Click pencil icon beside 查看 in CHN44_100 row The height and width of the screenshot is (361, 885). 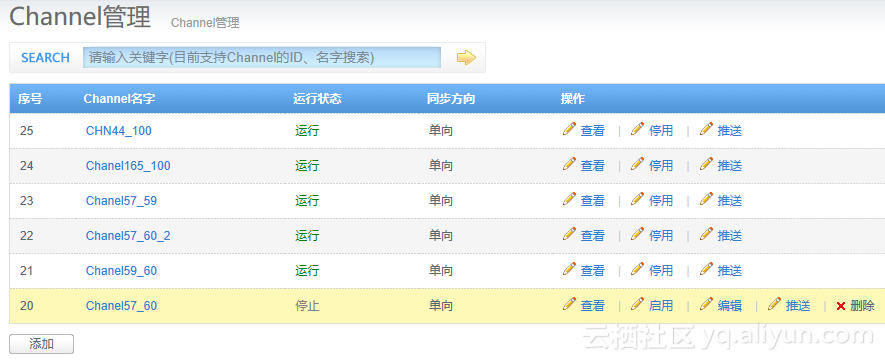(569, 129)
